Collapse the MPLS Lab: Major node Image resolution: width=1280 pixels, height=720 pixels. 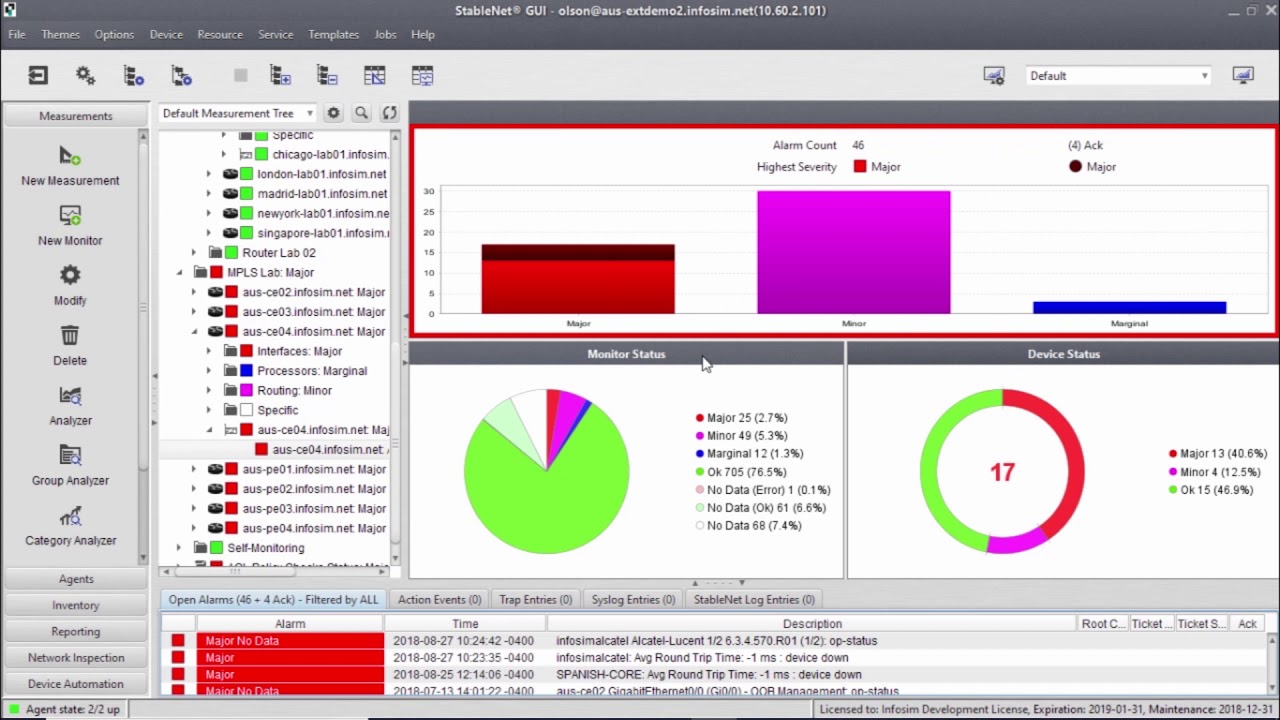[179, 272]
